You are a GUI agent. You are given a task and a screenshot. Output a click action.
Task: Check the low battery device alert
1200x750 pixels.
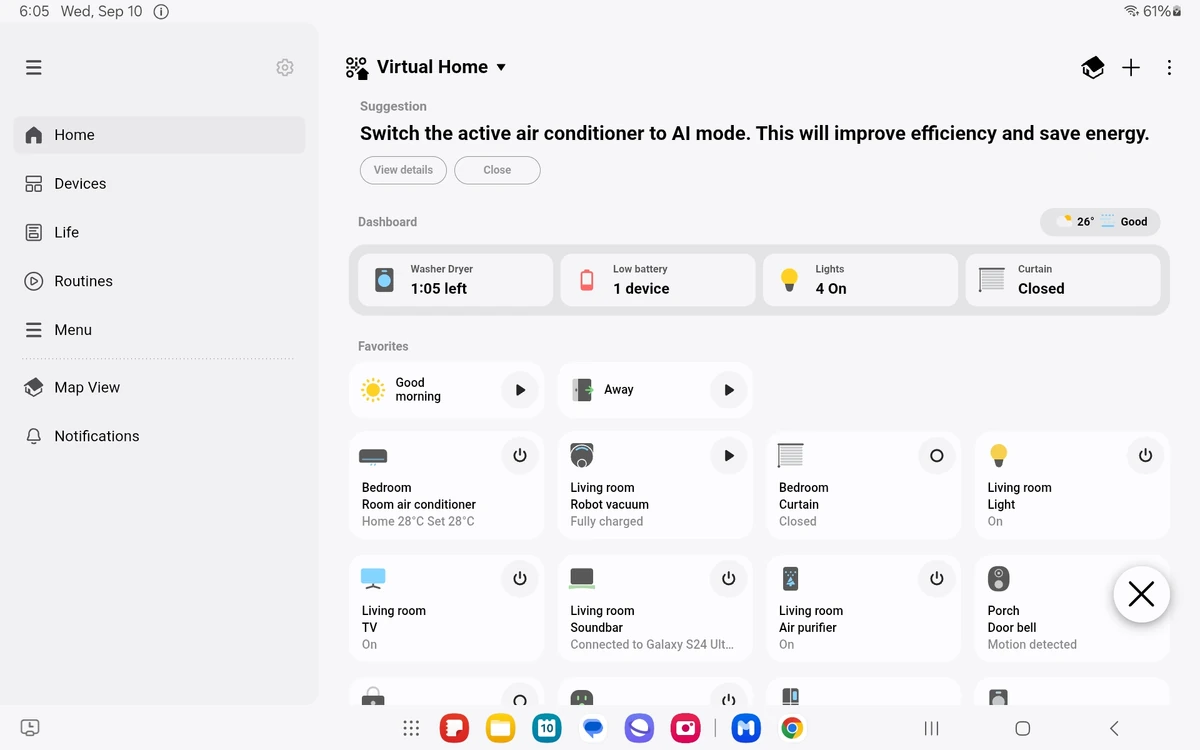pos(653,280)
